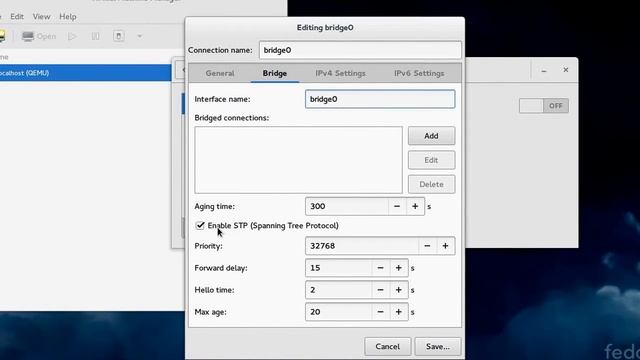Click the Forward delay value field
The image size is (640, 360).
pyautogui.click(x=338, y=268)
